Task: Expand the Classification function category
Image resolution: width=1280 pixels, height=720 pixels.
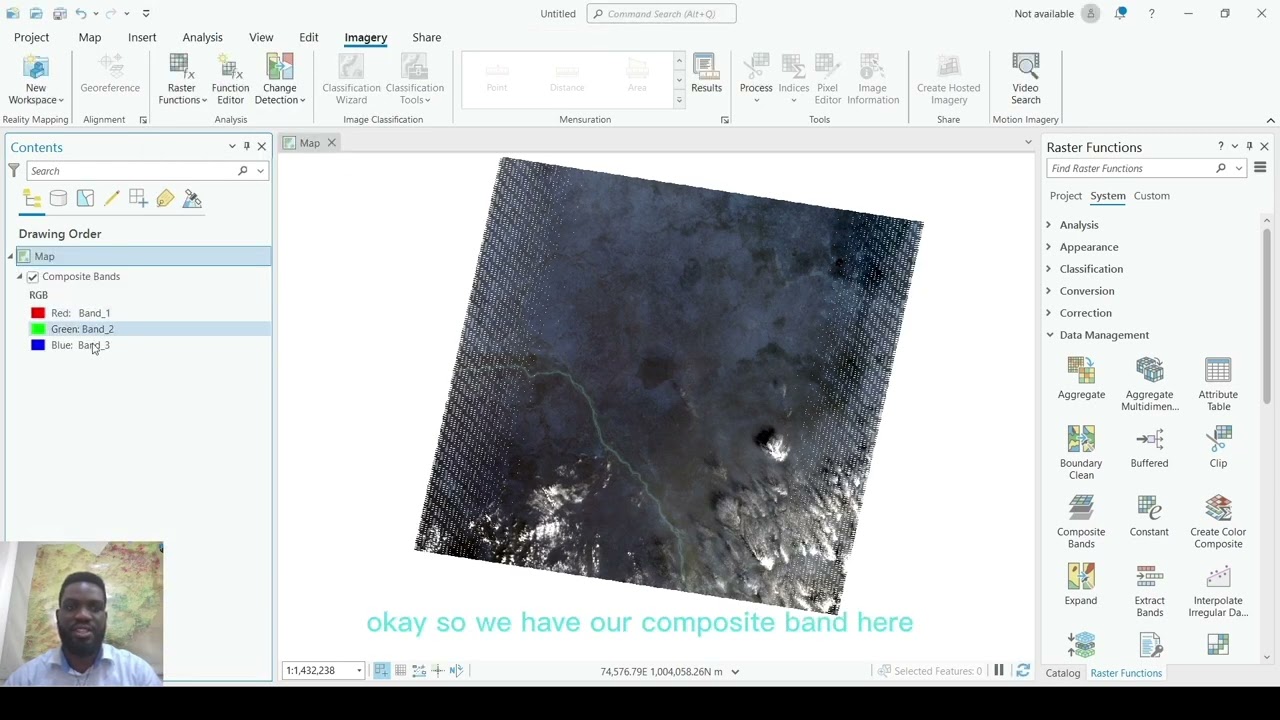Action: click(1049, 269)
